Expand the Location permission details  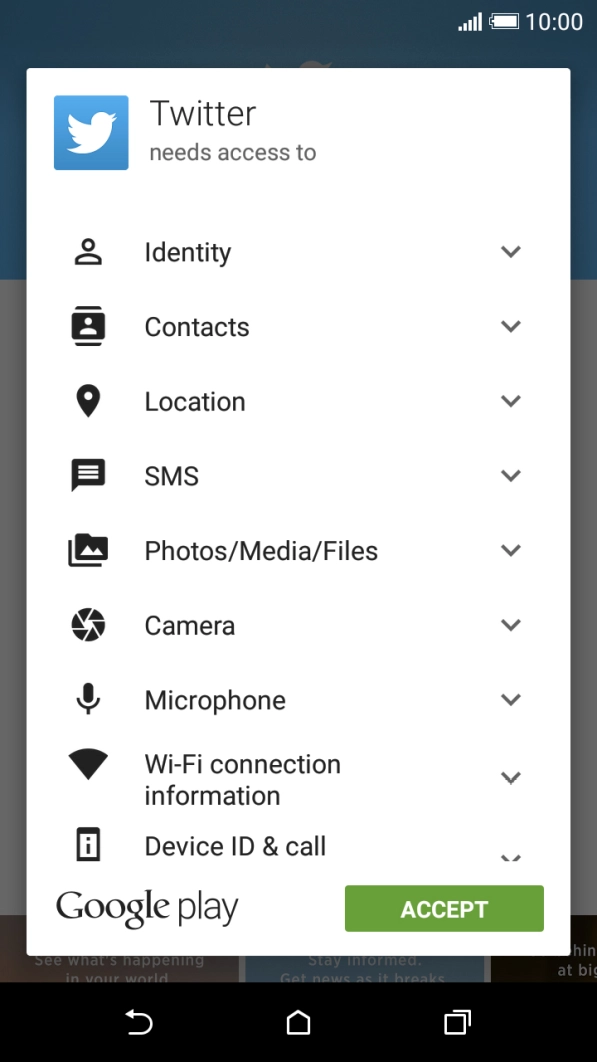[511, 401]
